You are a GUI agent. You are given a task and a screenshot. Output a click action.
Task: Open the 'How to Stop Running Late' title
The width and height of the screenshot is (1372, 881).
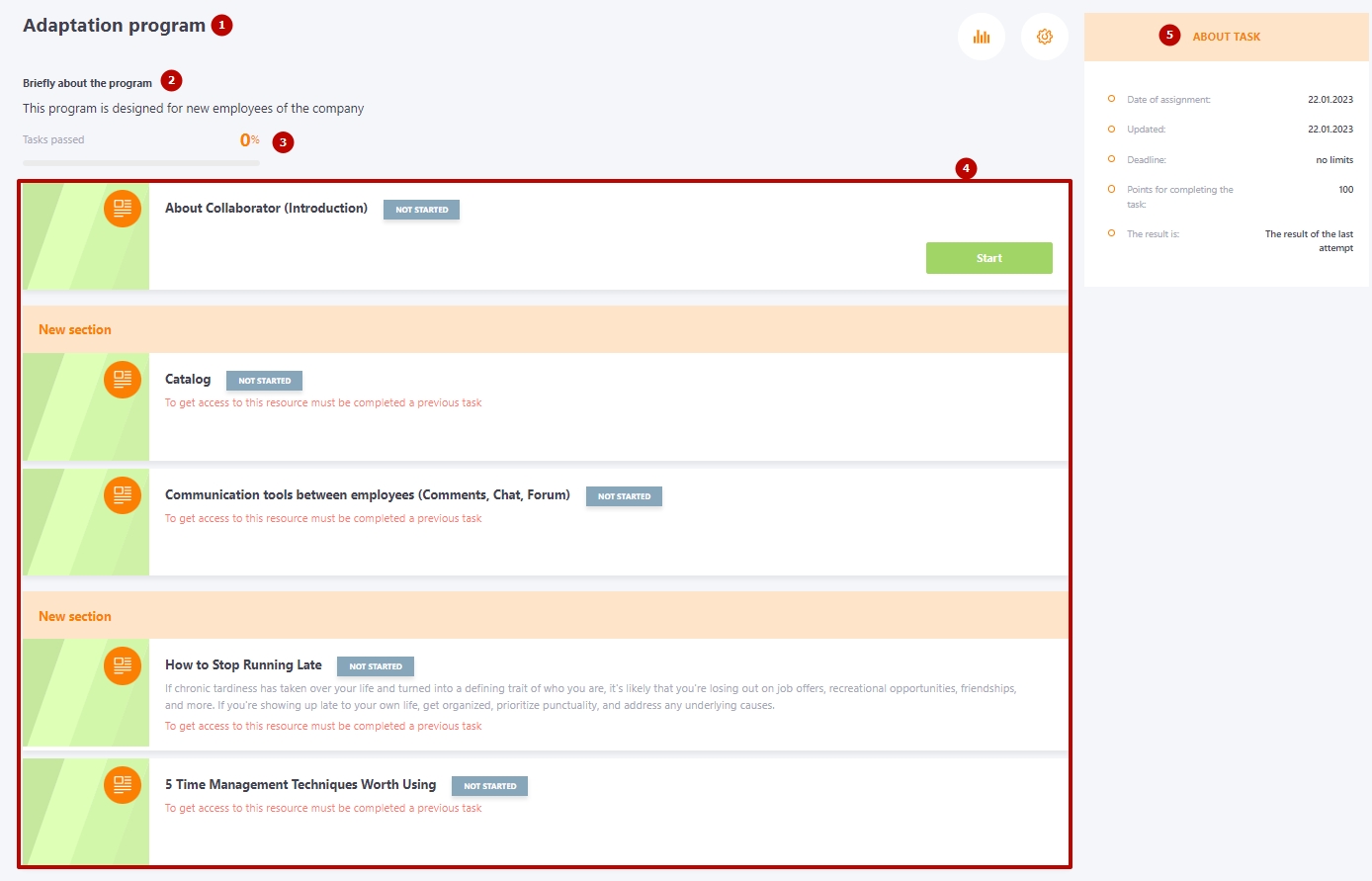tap(243, 665)
